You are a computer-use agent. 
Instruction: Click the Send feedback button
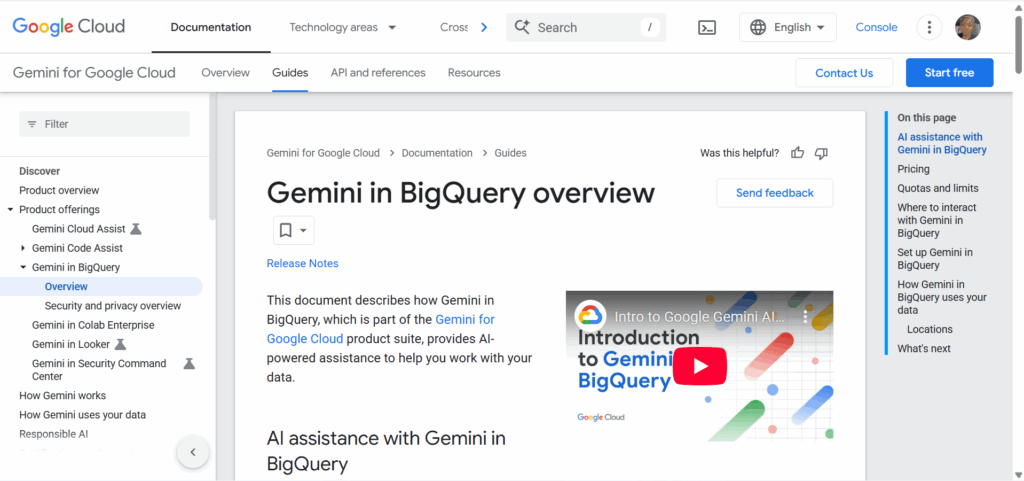pyautogui.click(x=774, y=193)
